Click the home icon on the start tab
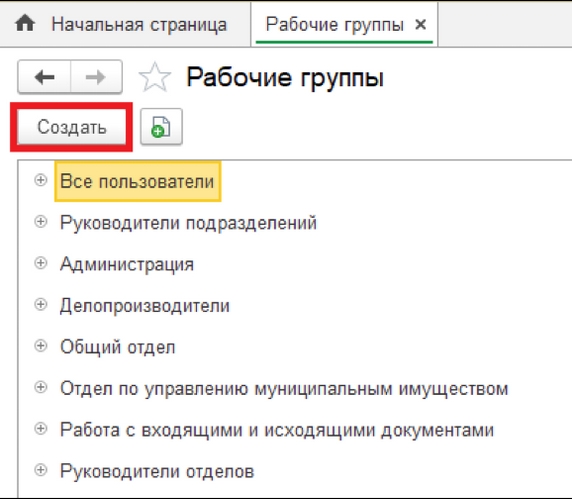Screen dimensions: 572x499 tap(25, 23)
